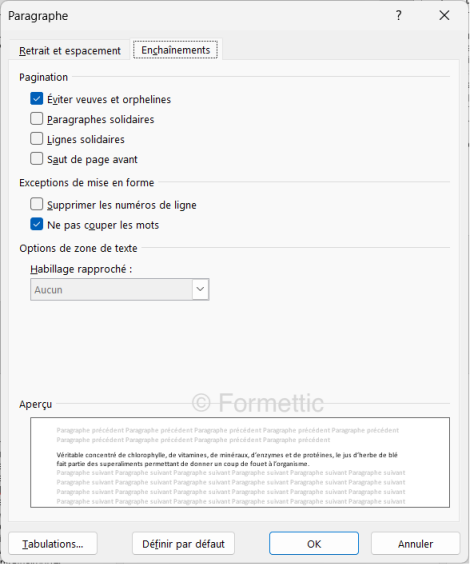This screenshot has width=470, height=566.
Task: Open help with the question mark icon
Action: pos(399,16)
